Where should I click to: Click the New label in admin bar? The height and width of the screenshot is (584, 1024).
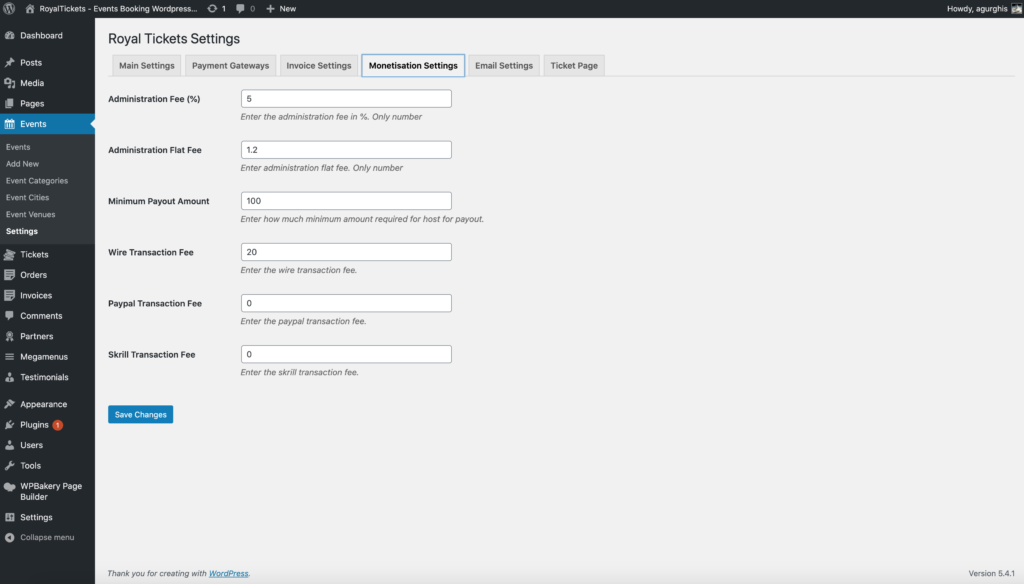pyautogui.click(x=288, y=8)
